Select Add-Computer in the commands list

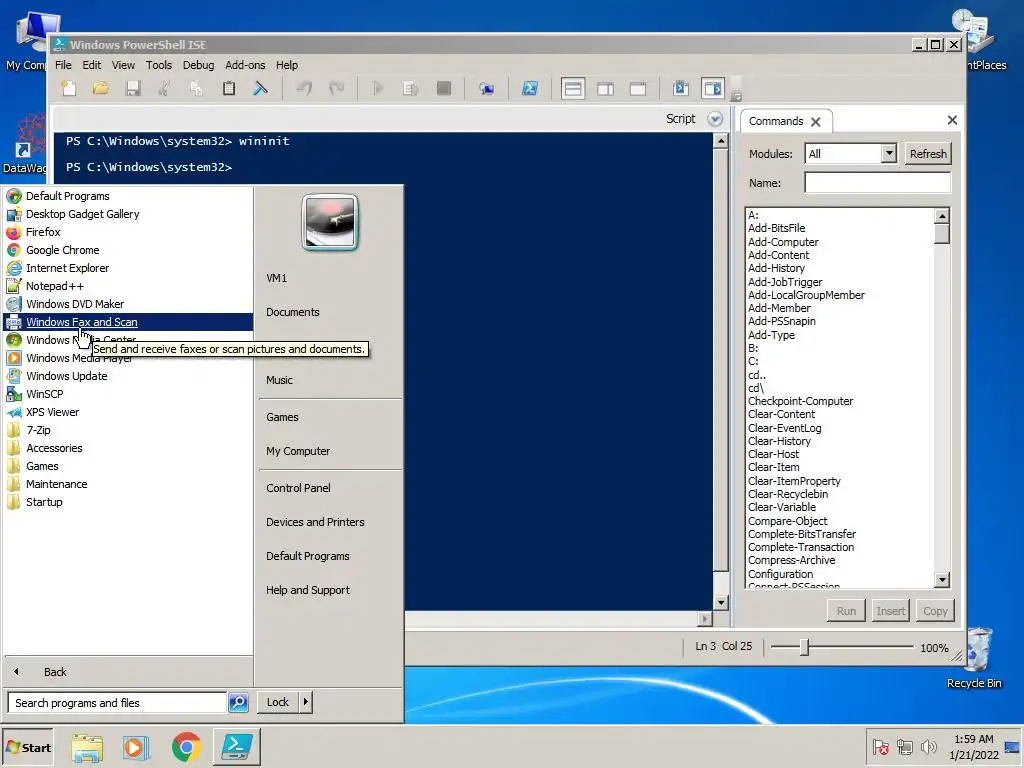pos(783,242)
